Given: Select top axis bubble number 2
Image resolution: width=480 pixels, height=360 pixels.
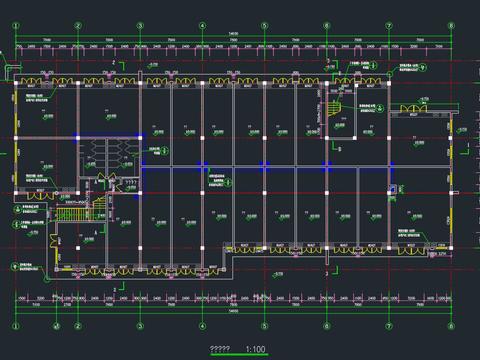Looking at the screenshot, I should pyautogui.click(x=78, y=26).
